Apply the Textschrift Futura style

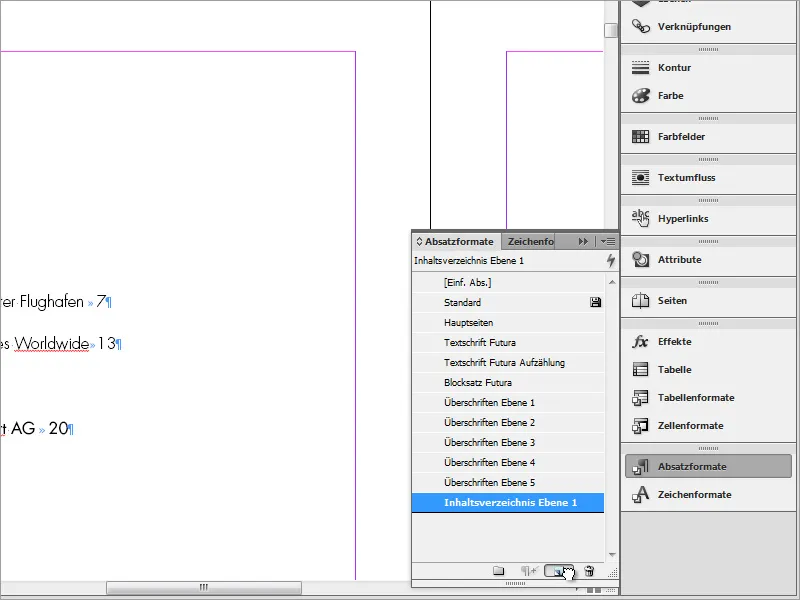pos(508,342)
